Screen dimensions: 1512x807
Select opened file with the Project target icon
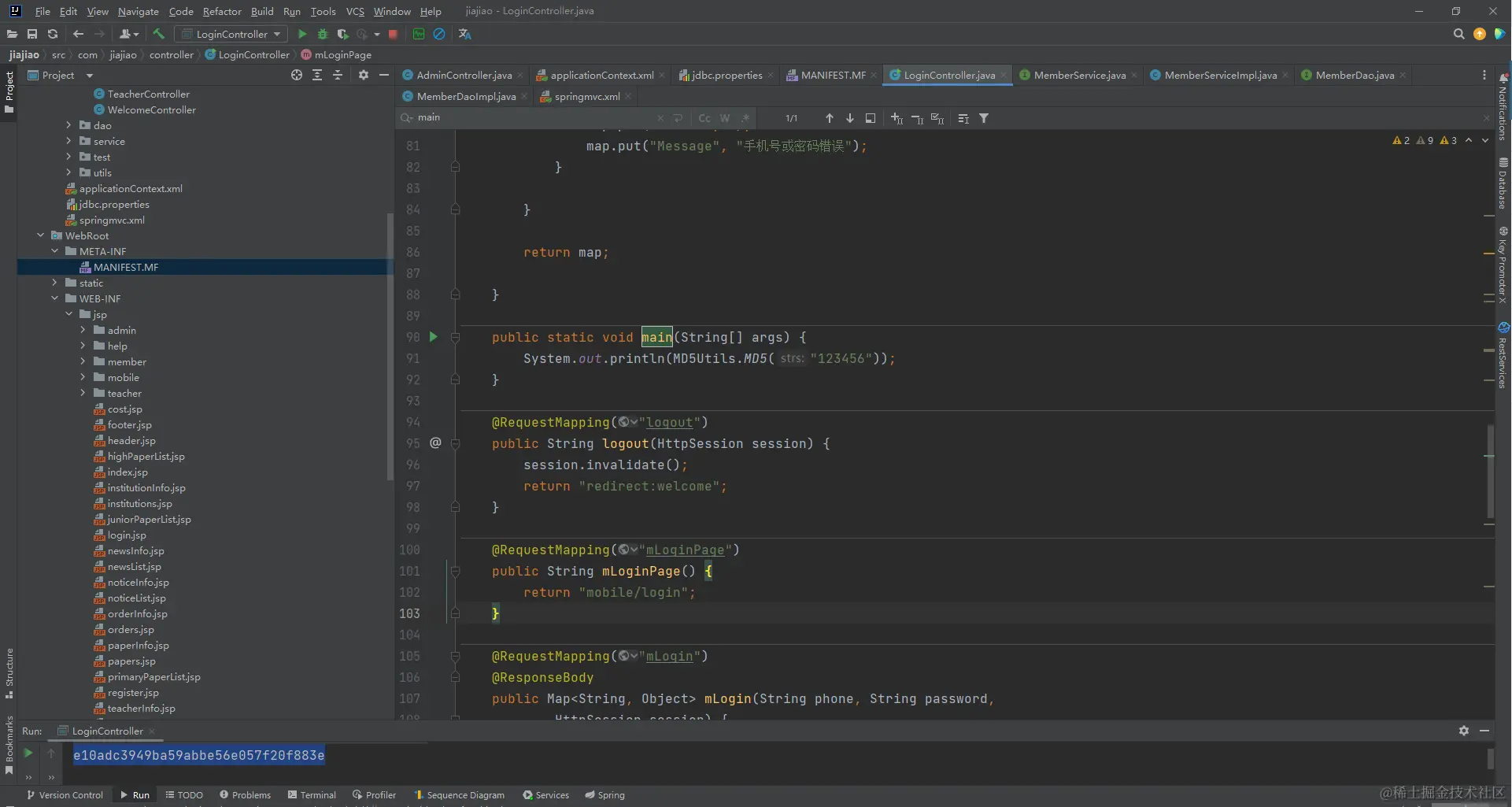(297, 75)
